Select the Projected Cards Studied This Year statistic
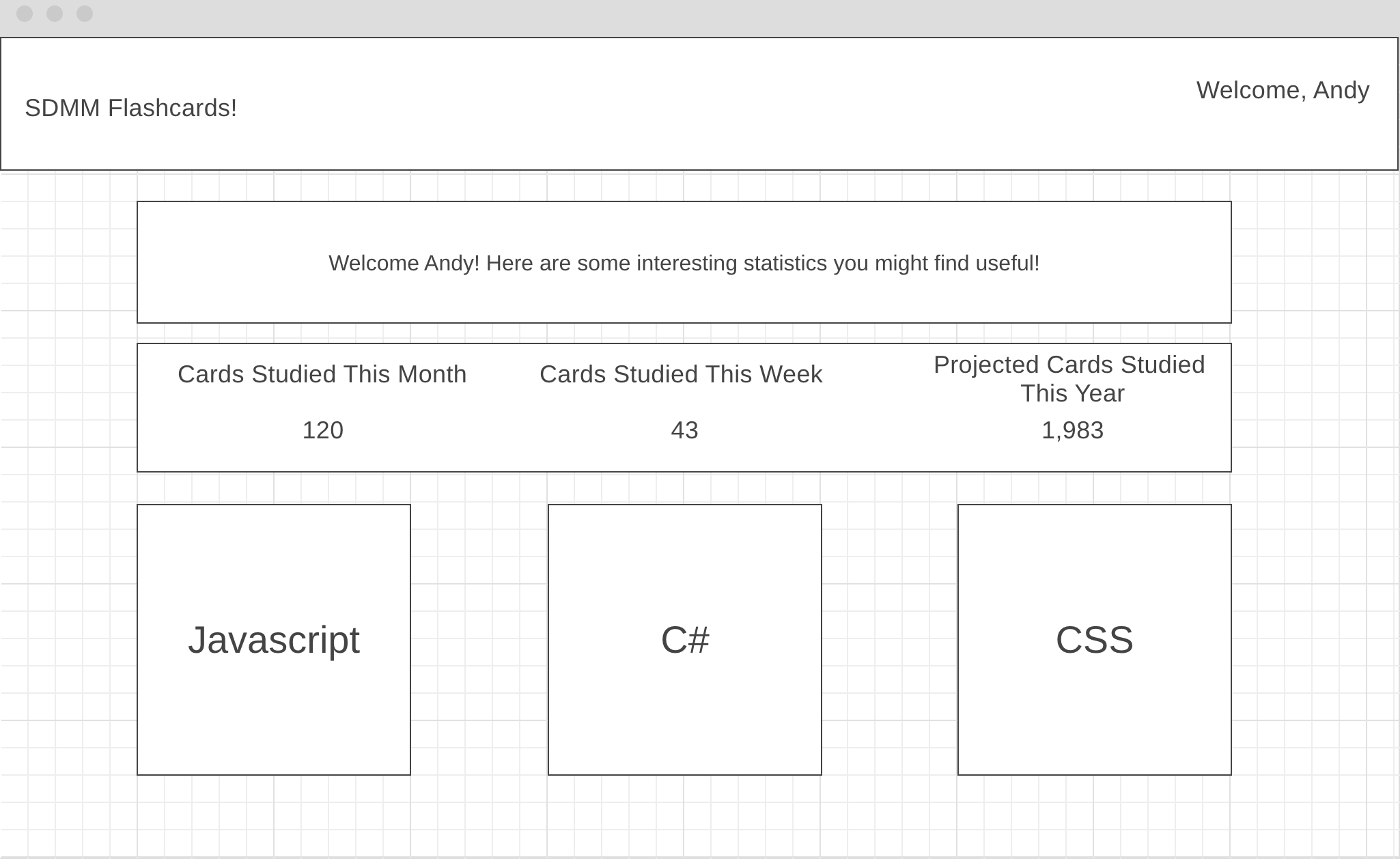1400x859 pixels. [x=1069, y=379]
